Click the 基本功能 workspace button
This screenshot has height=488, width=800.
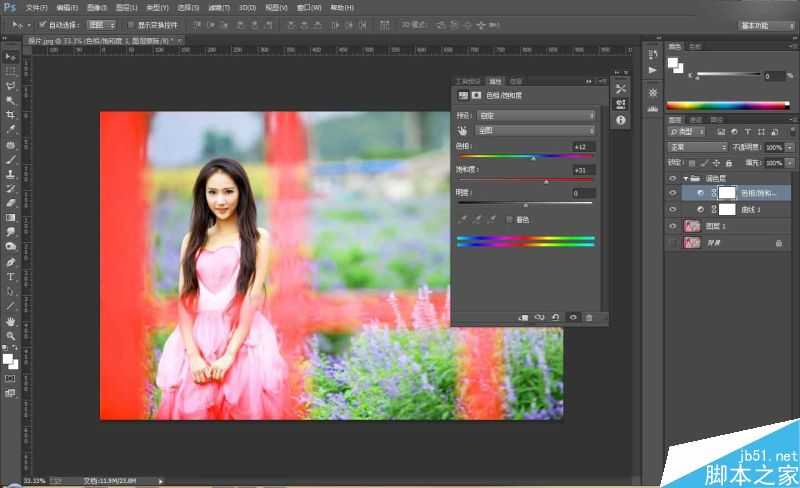(x=766, y=24)
